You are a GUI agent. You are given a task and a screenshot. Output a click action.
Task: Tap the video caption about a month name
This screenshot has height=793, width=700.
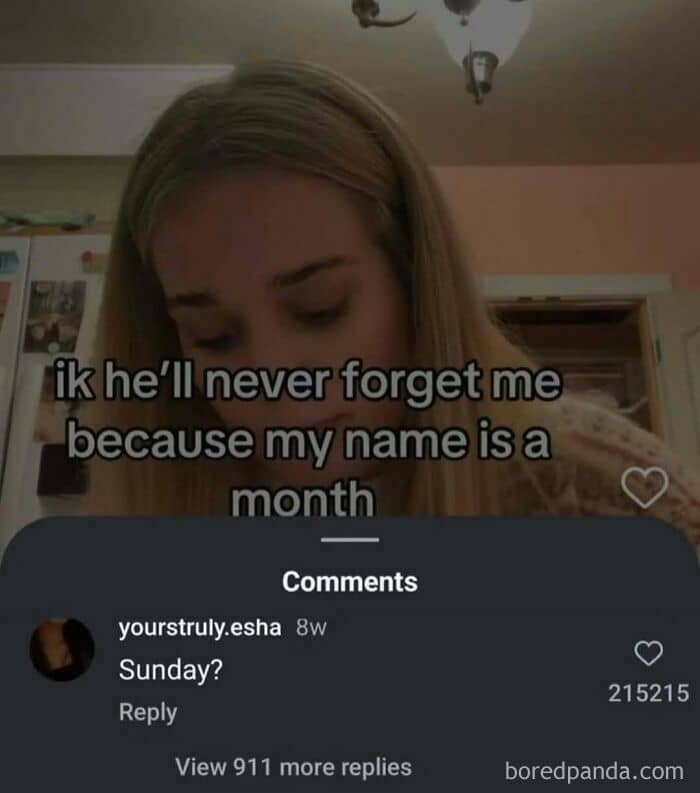coord(309,439)
